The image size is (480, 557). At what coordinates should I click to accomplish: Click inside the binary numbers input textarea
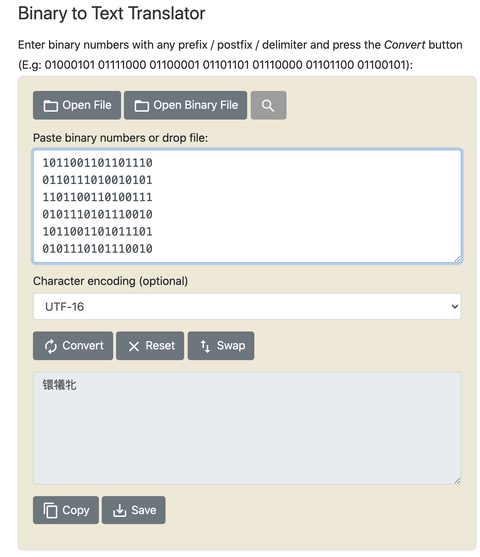247,206
